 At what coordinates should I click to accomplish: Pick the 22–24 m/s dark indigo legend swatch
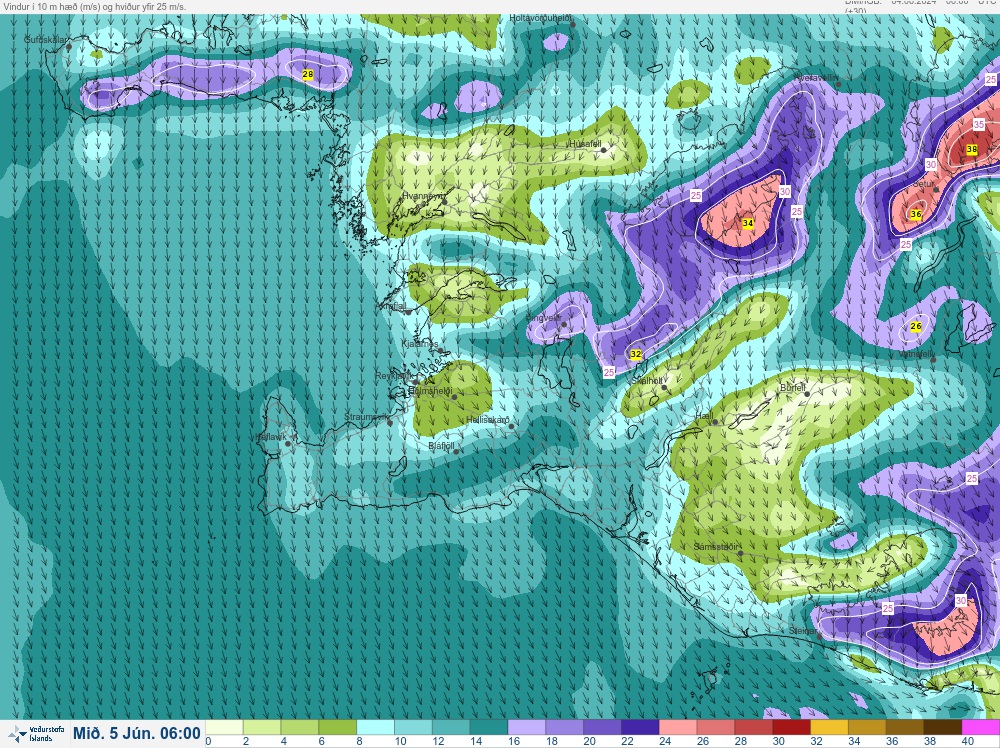pyautogui.click(x=640, y=728)
